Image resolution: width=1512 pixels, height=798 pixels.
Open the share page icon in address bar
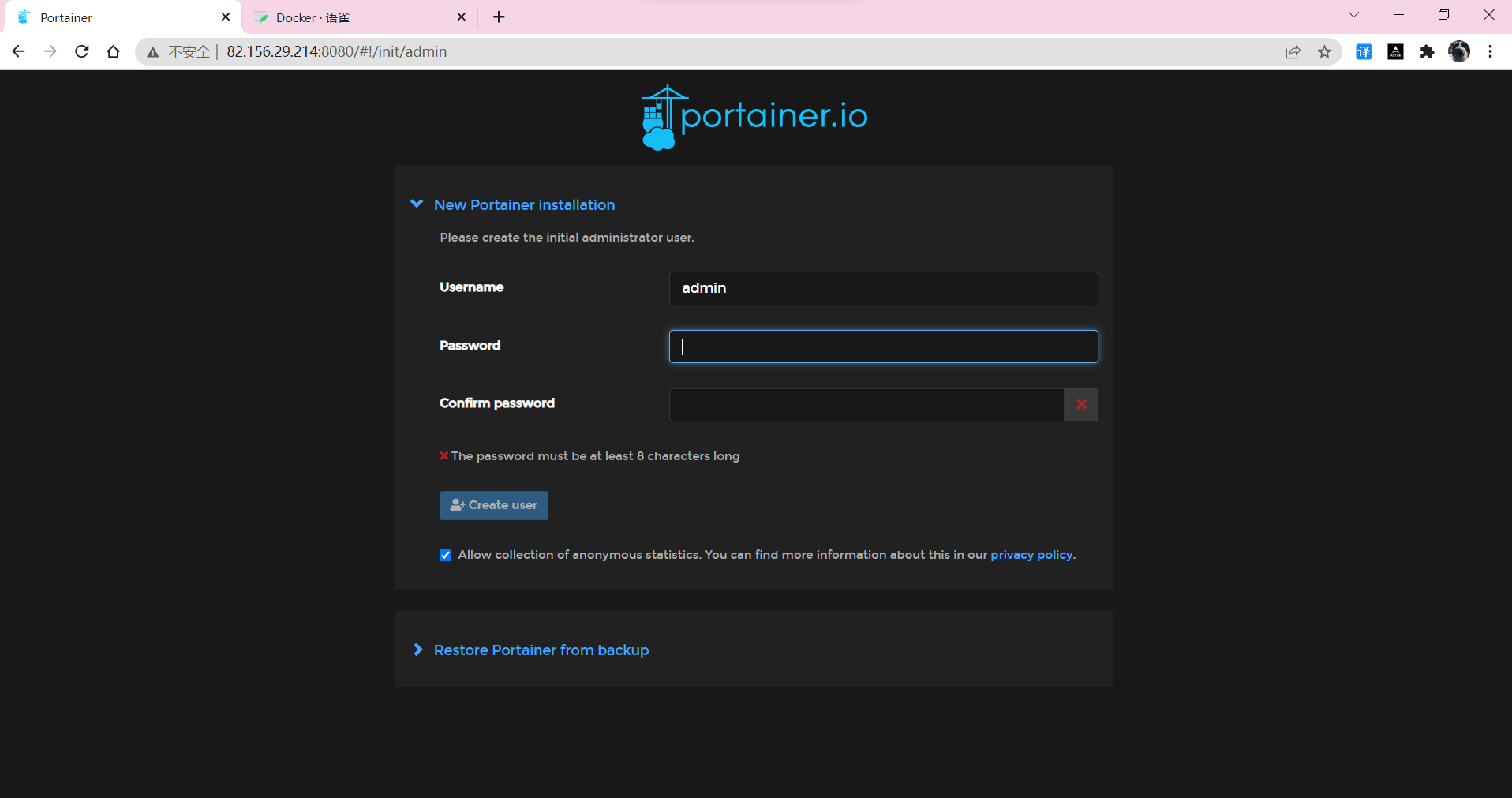(1293, 52)
